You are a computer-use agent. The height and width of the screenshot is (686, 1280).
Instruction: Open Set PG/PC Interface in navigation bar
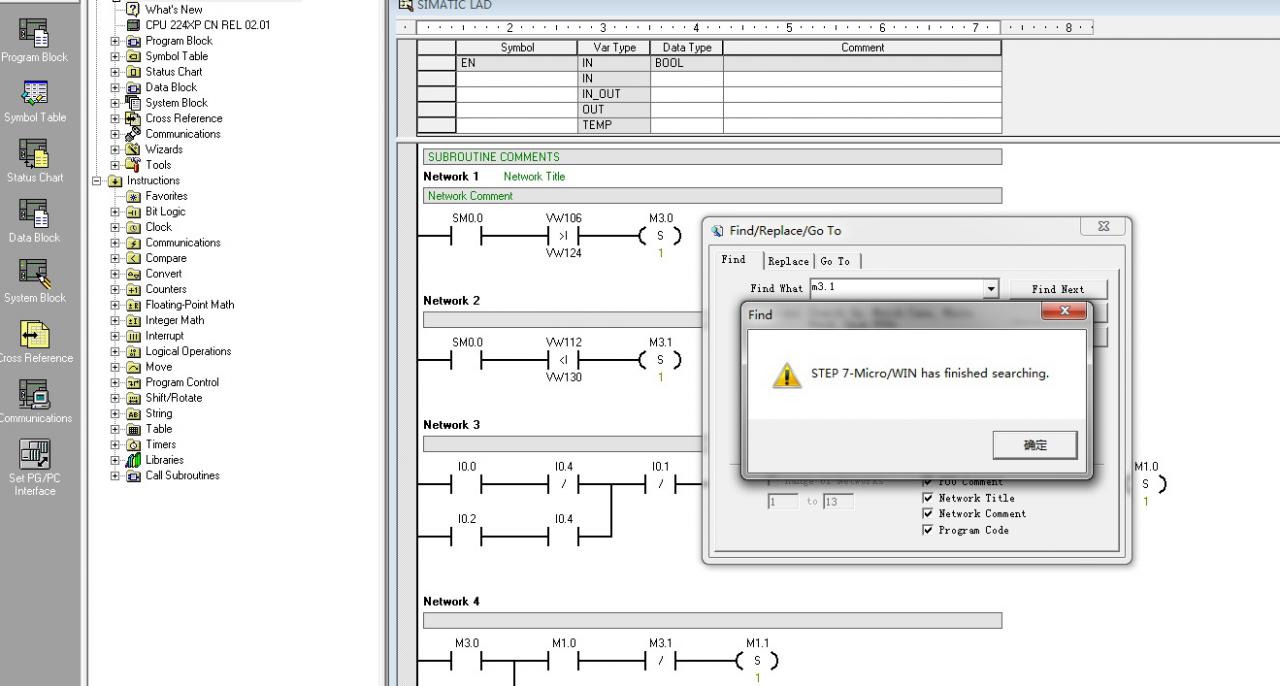(34, 467)
